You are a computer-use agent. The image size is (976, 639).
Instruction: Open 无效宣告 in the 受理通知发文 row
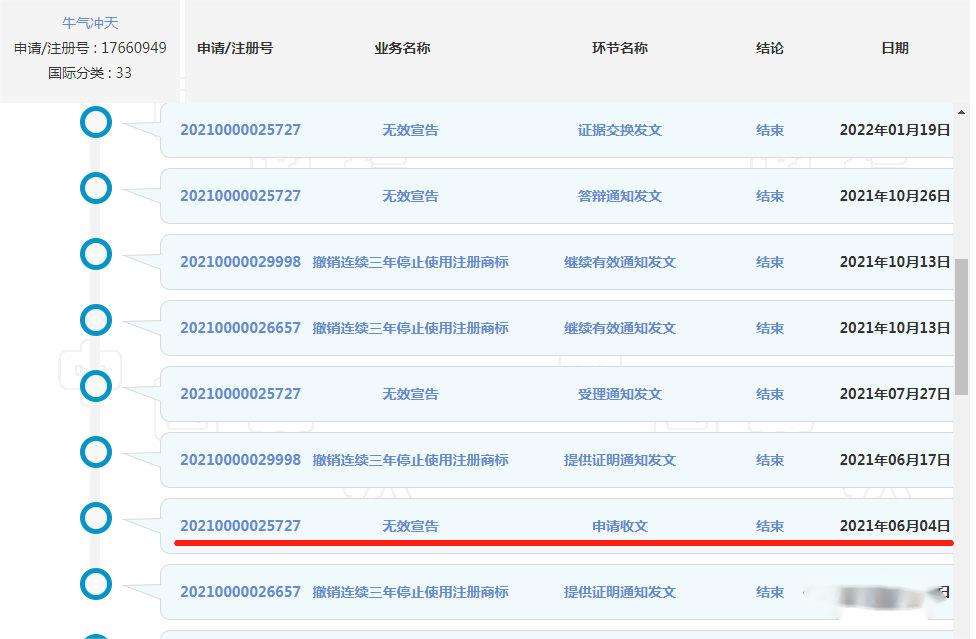click(x=410, y=394)
